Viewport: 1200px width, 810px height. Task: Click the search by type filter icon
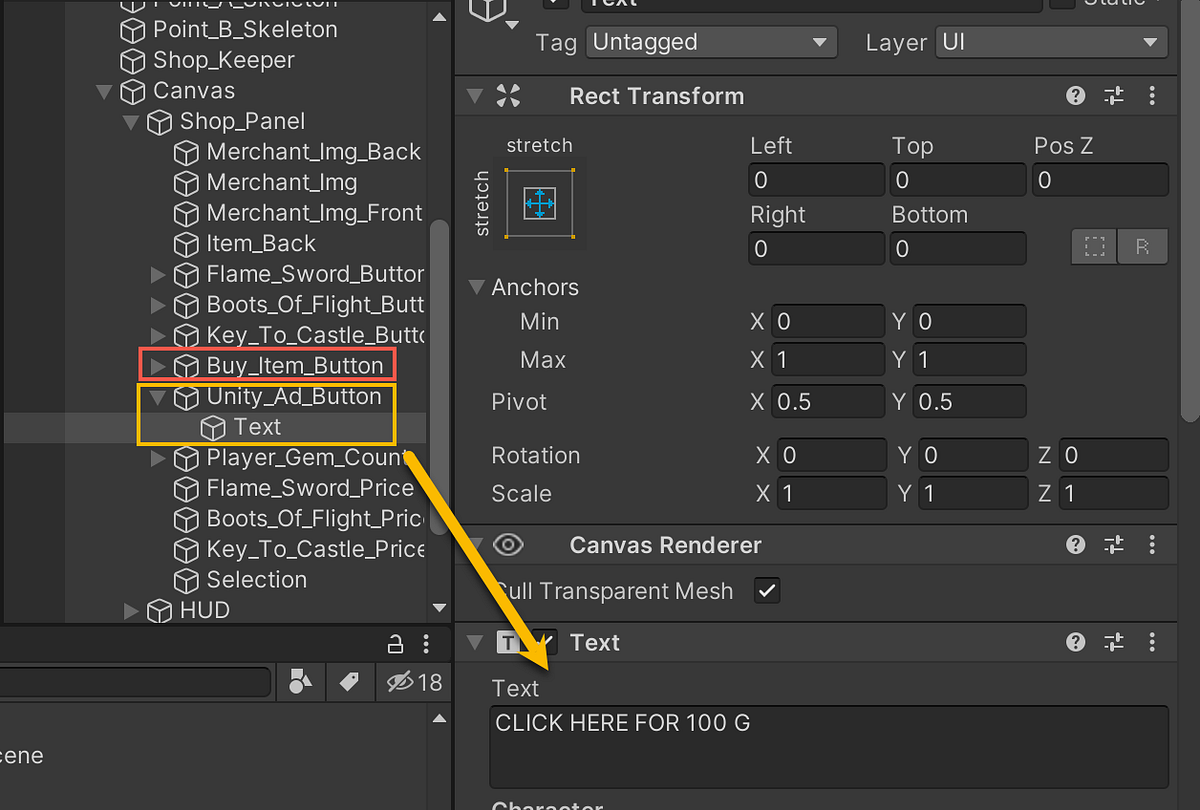pos(300,681)
